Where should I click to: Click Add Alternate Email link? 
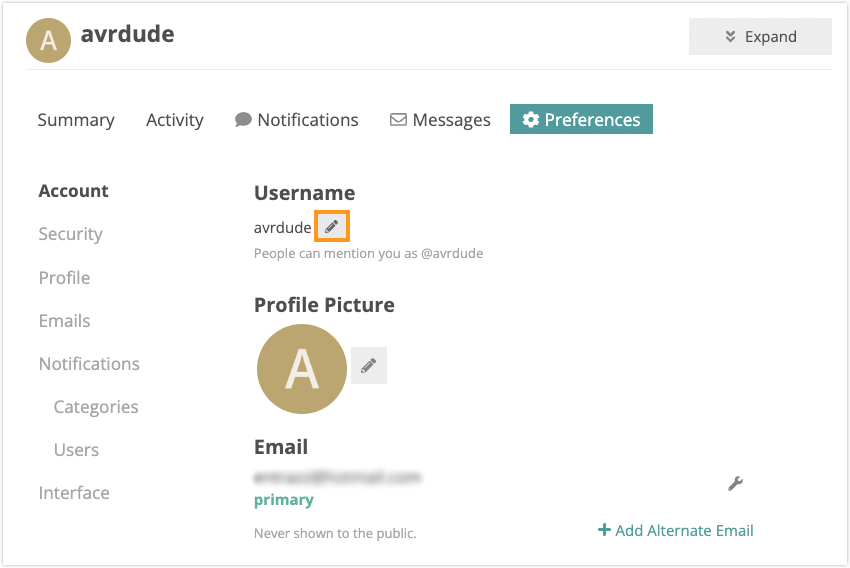(x=675, y=530)
